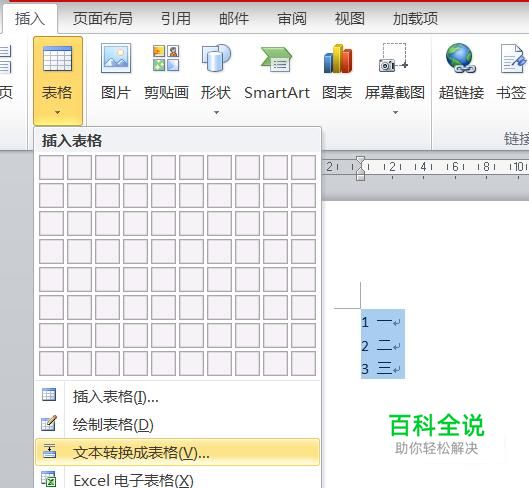
Task: Click the 超链接 hyperlink icon
Action: pos(461,58)
